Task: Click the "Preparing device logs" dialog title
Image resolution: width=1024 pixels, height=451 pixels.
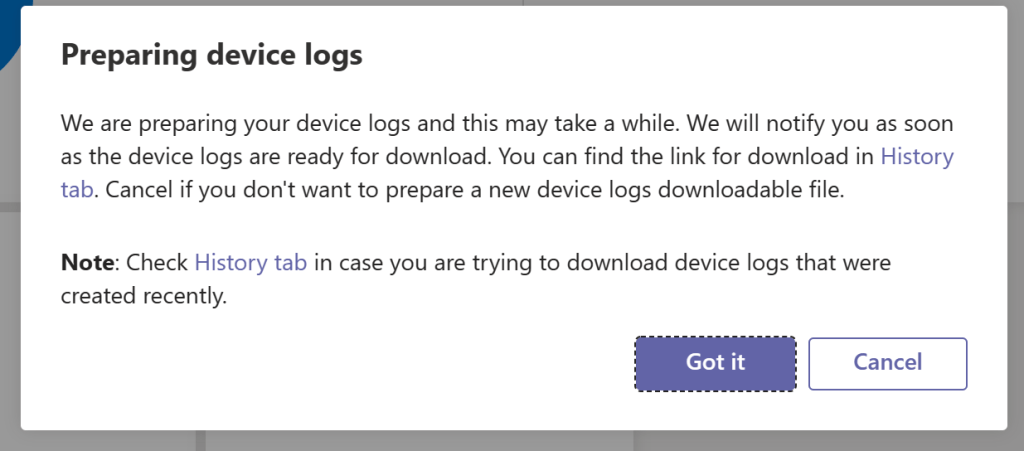Action: pyautogui.click(x=211, y=55)
